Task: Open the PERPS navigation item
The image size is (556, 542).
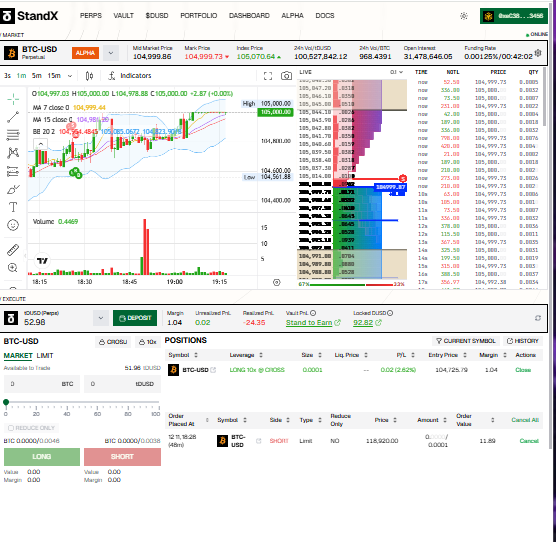Action: pos(91,16)
